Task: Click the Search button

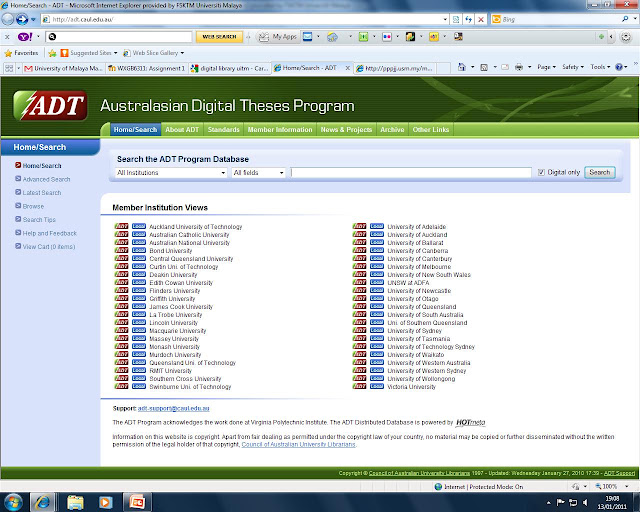Action: [x=600, y=172]
